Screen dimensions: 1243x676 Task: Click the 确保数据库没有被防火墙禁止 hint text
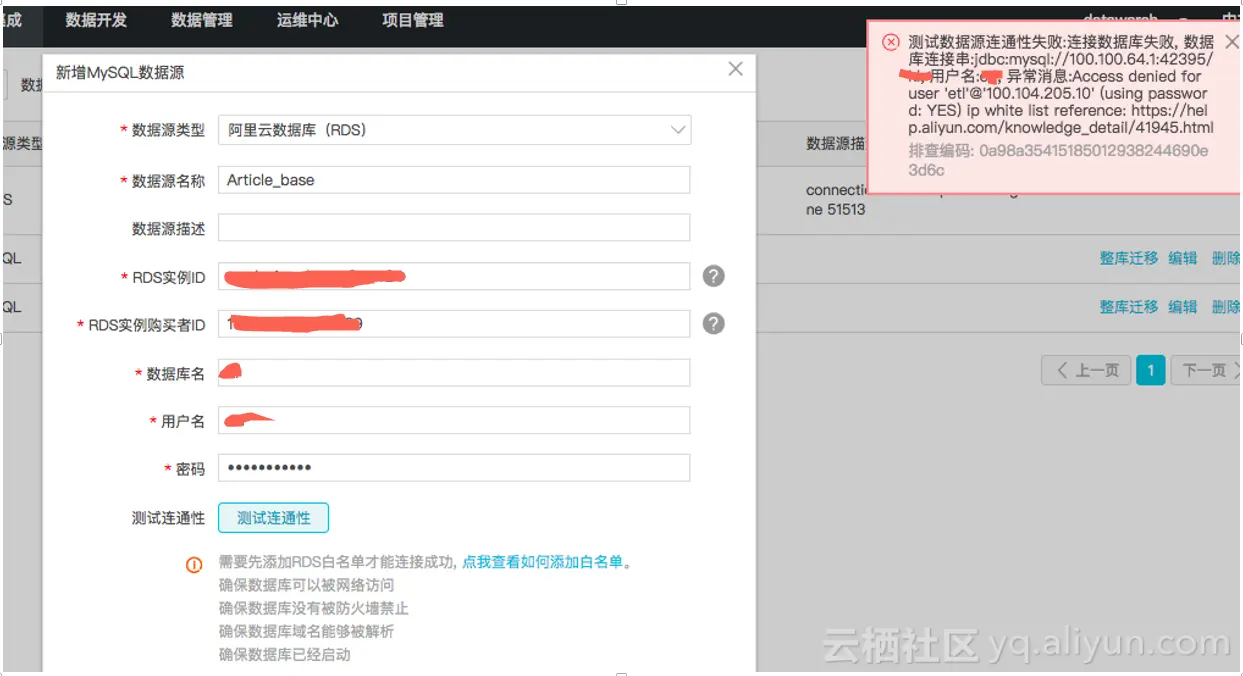314,608
